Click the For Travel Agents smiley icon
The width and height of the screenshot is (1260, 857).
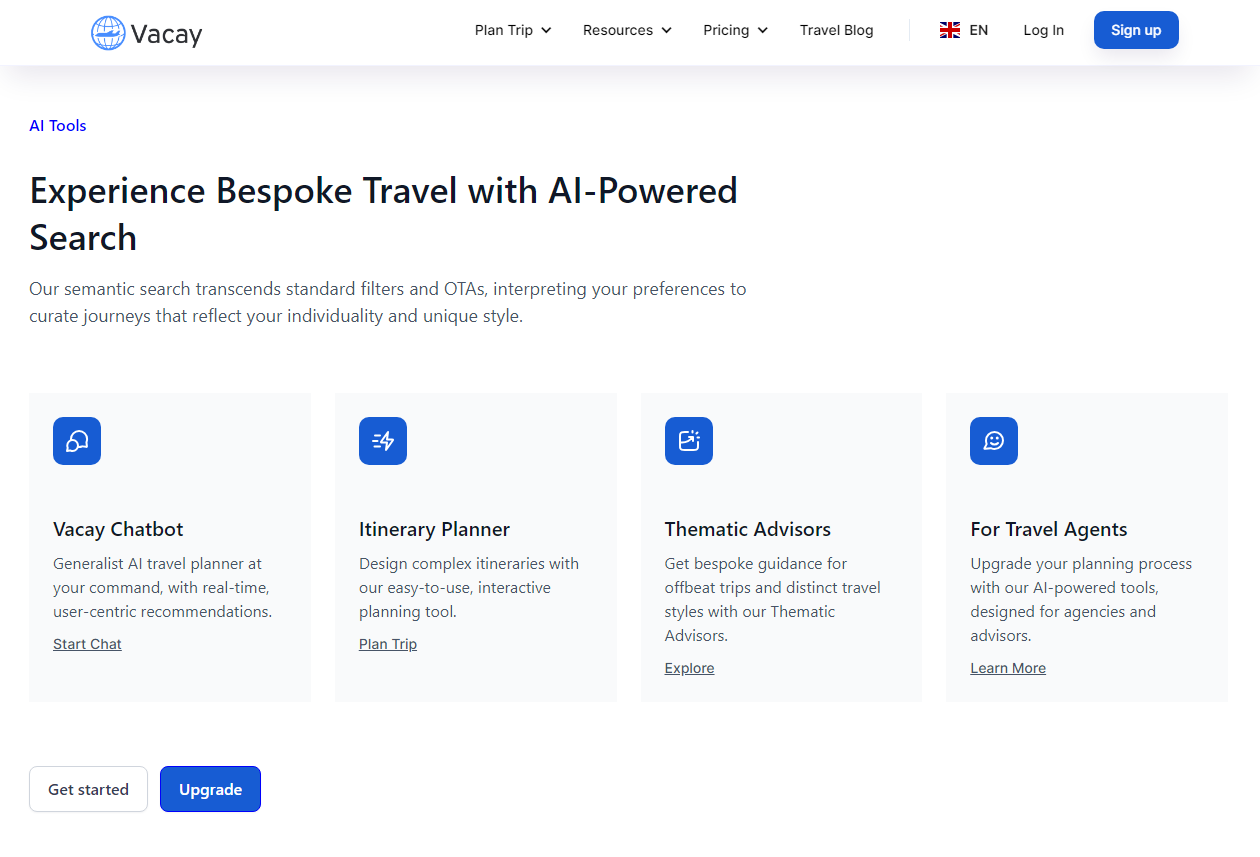[x=994, y=441]
